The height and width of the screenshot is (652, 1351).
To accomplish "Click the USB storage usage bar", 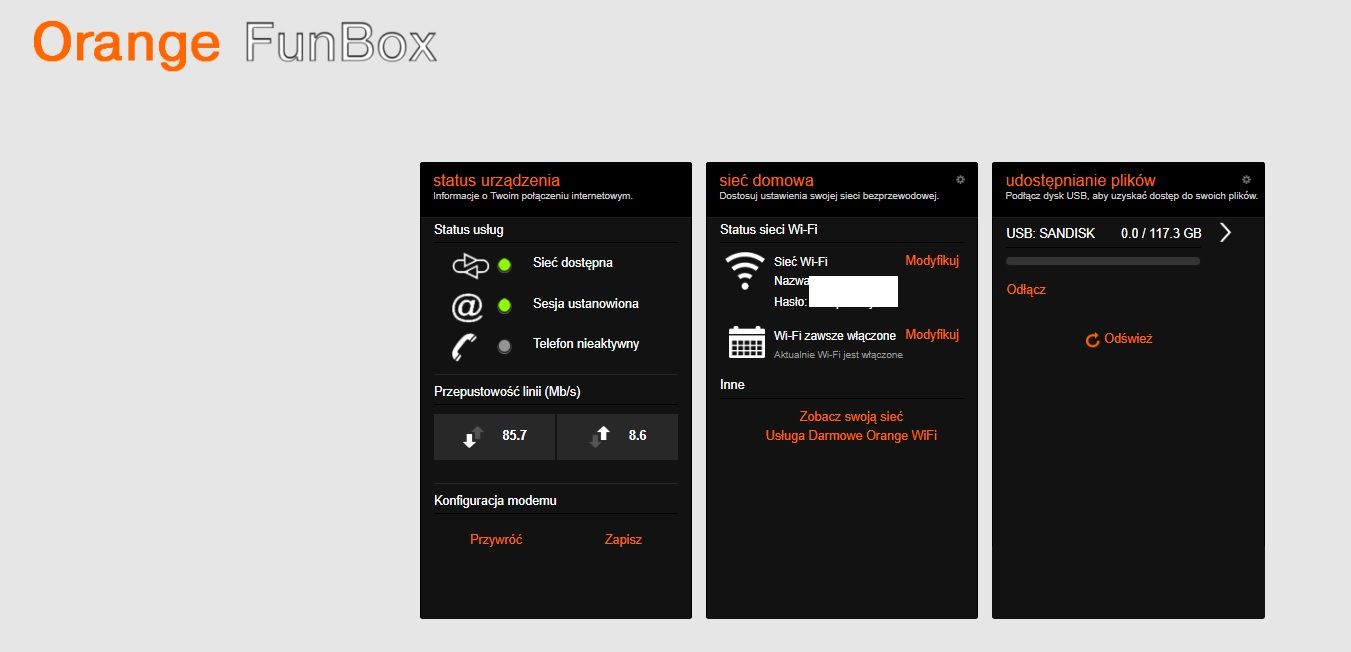I will click(x=1103, y=261).
